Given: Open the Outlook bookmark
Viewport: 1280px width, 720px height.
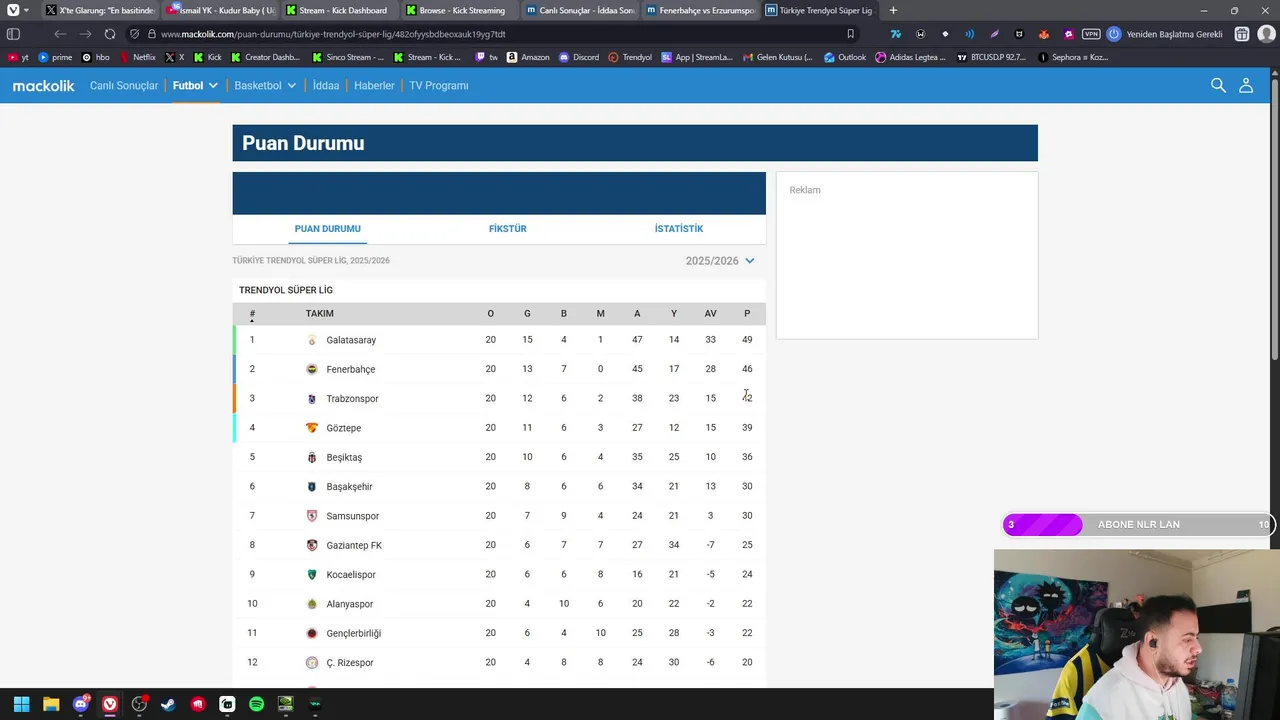Looking at the screenshot, I should (845, 57).
